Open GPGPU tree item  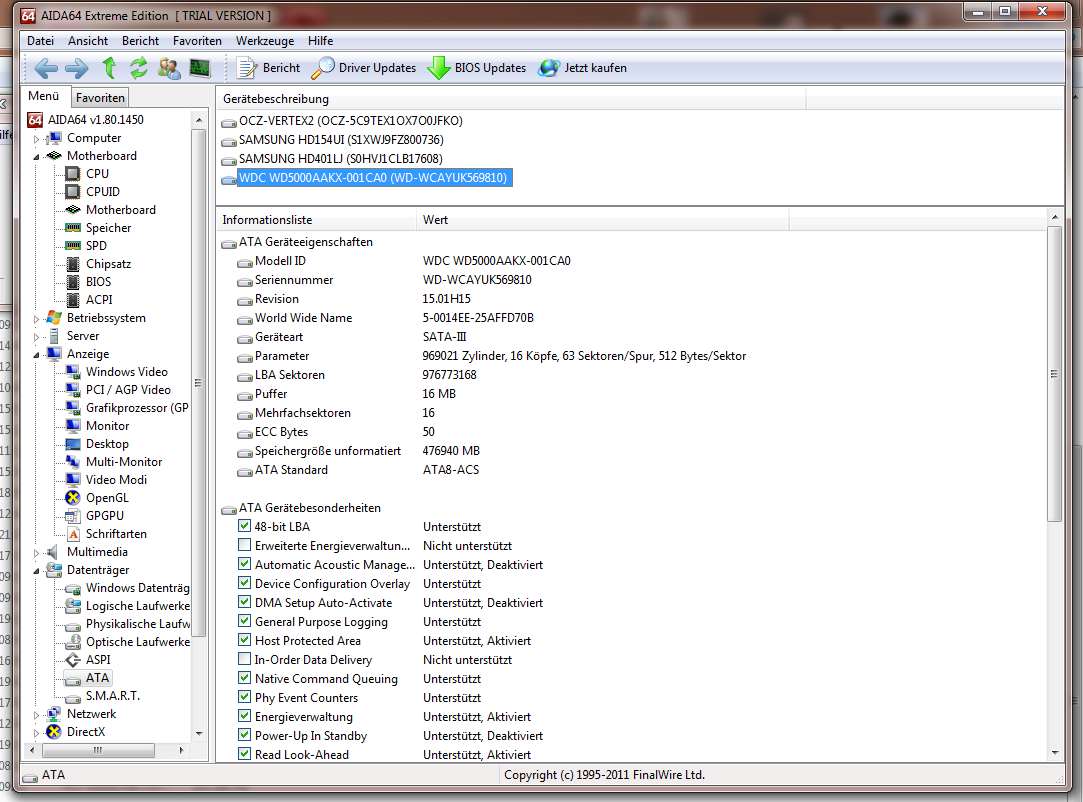click(x=104, y=515)
